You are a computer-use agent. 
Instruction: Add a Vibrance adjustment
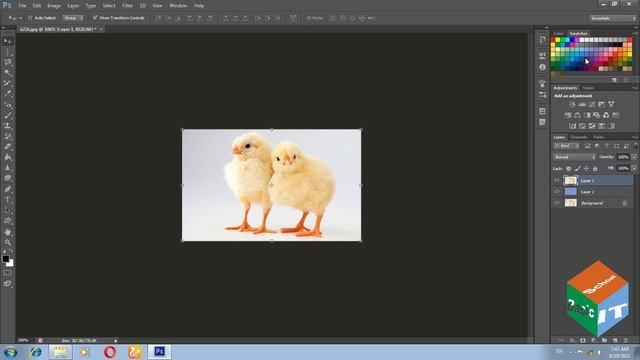[x=611, y=104]
